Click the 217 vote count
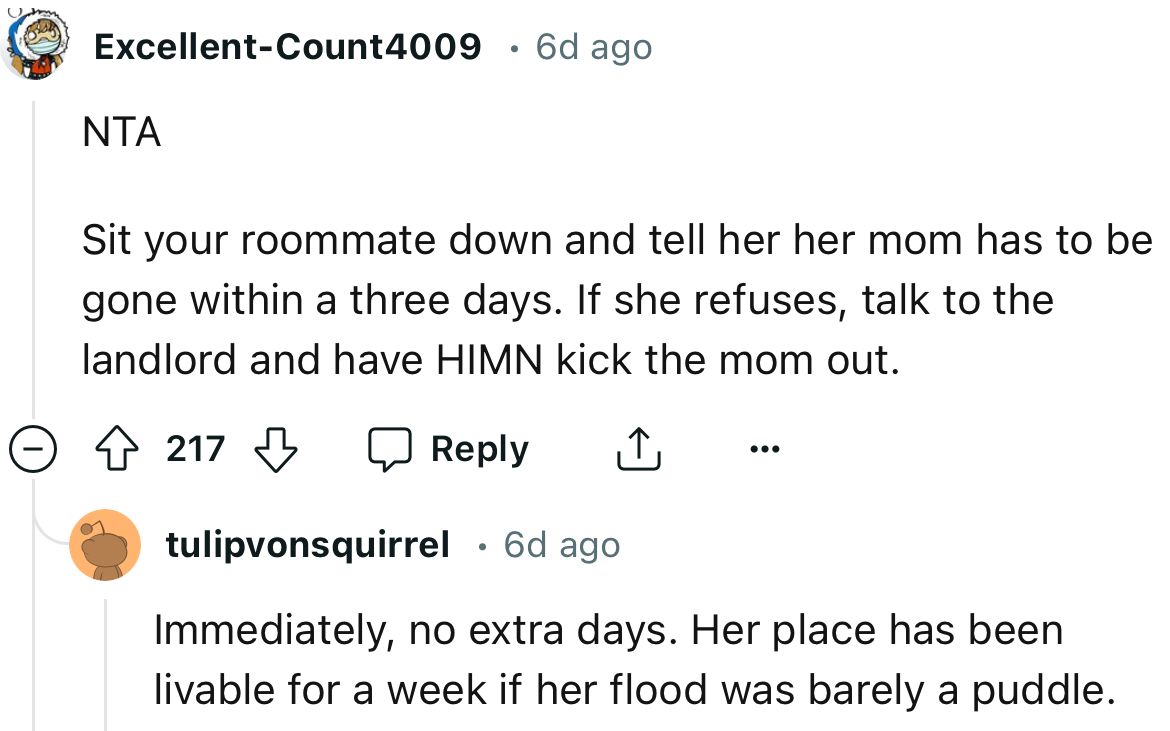Viewport: 1170px width, 731px height. [197, 449]
